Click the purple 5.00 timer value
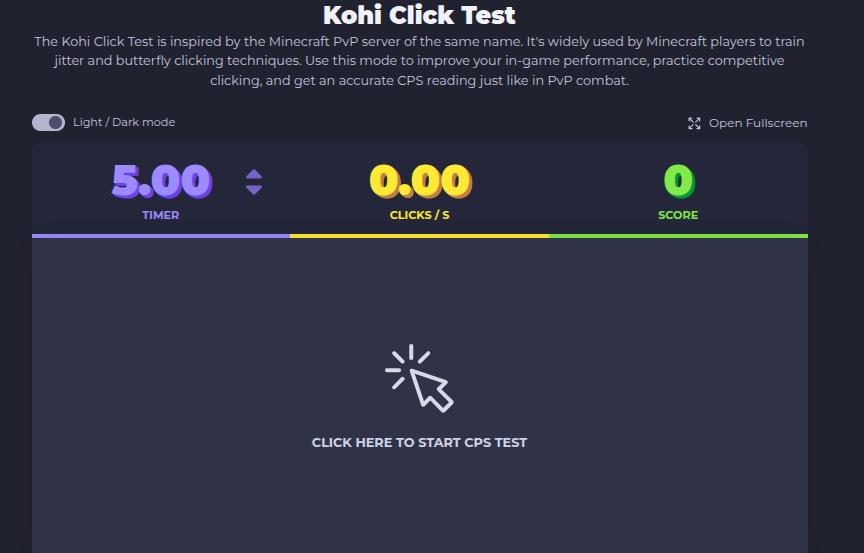 161,181
